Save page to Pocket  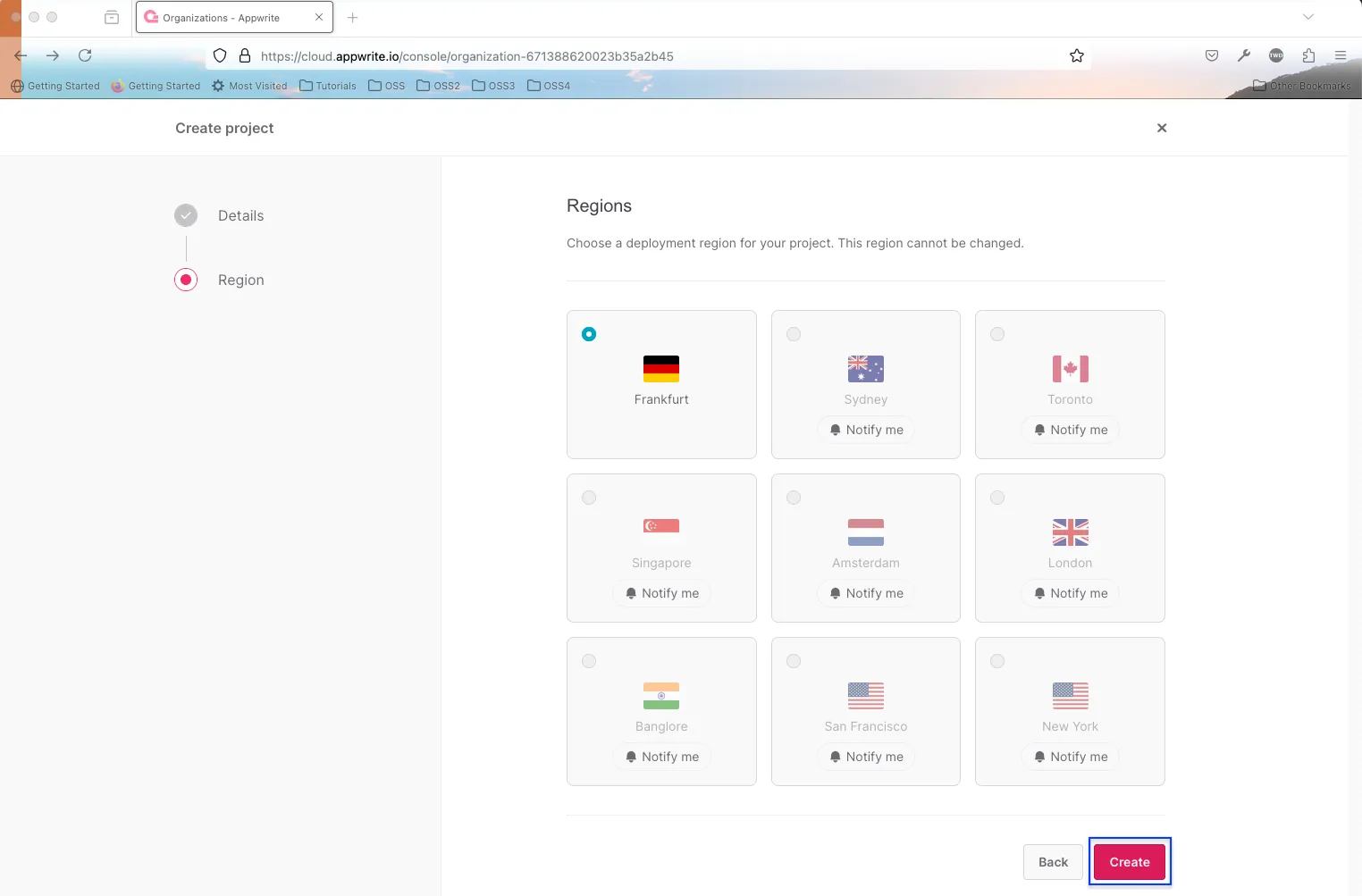pos(1212,55)
